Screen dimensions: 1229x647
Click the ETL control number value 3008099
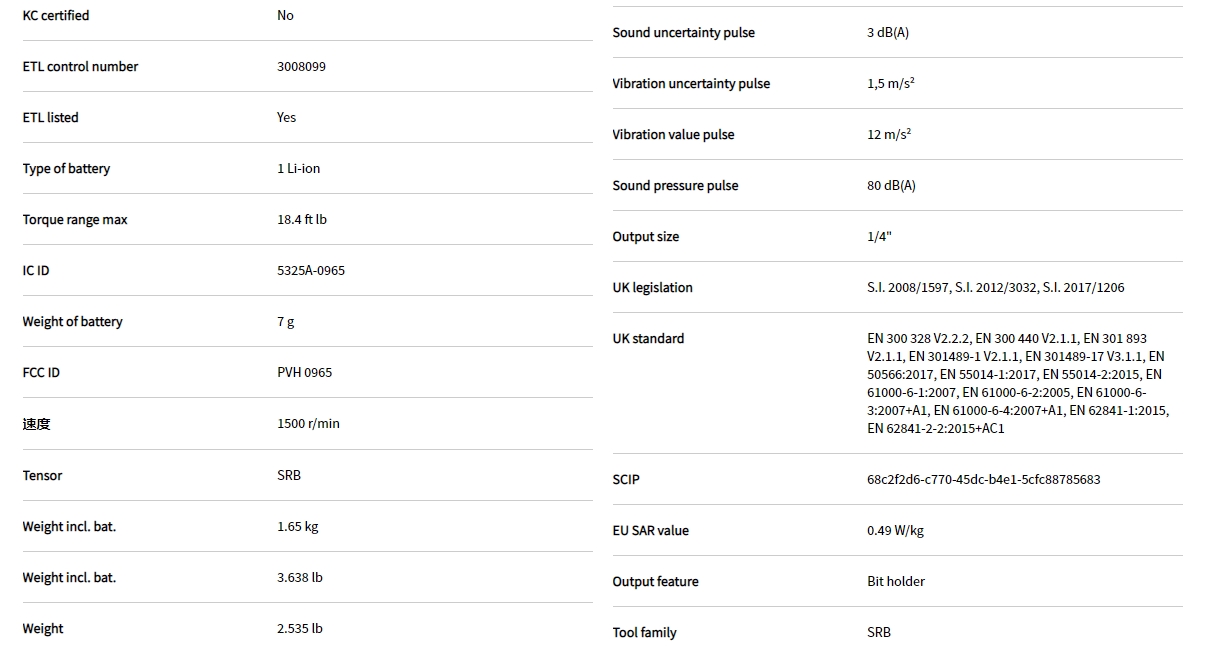tap(301, 67)
